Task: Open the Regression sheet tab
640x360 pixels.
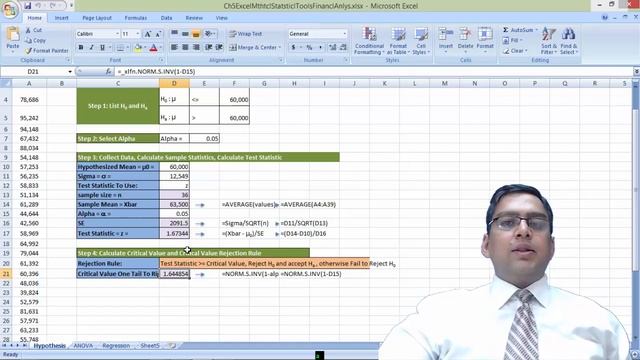Action: coord(116,346)
